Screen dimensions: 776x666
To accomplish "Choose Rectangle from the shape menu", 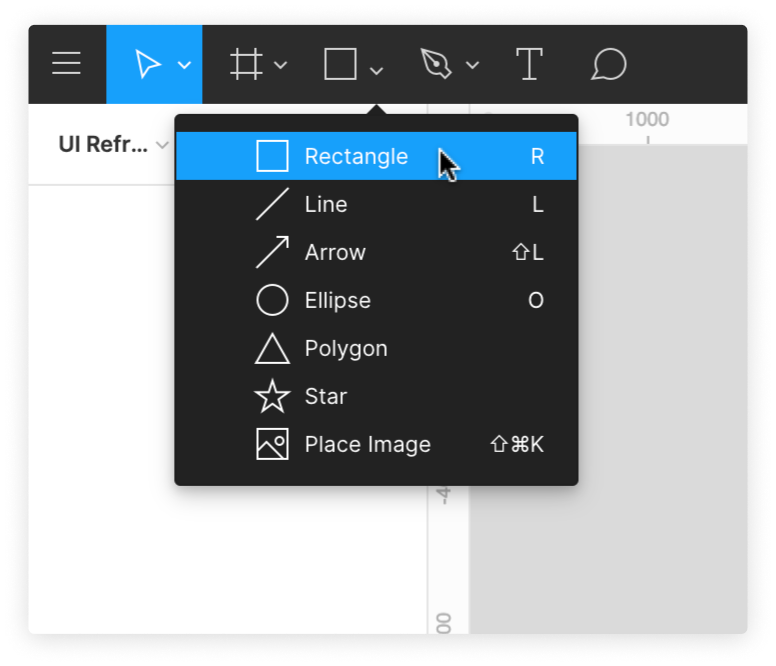I will 377,156.
